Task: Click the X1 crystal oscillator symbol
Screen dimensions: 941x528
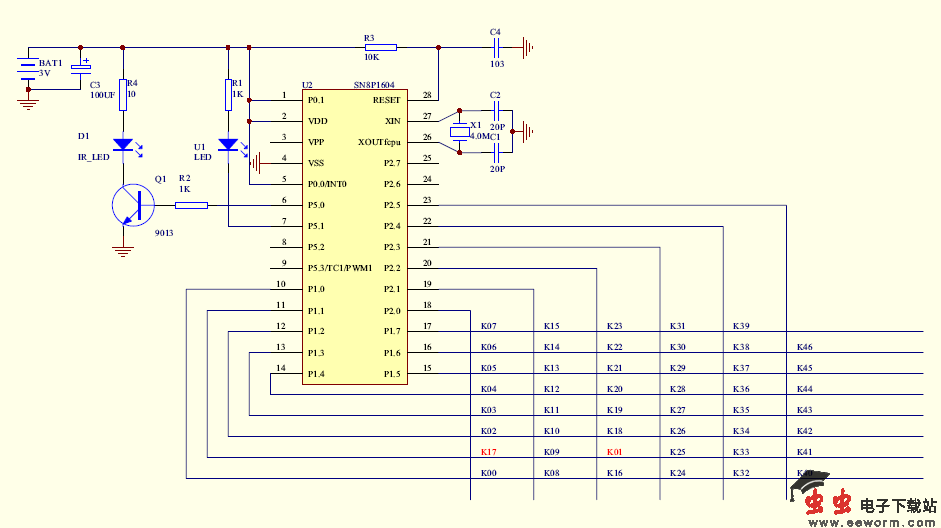Action: 459,131
